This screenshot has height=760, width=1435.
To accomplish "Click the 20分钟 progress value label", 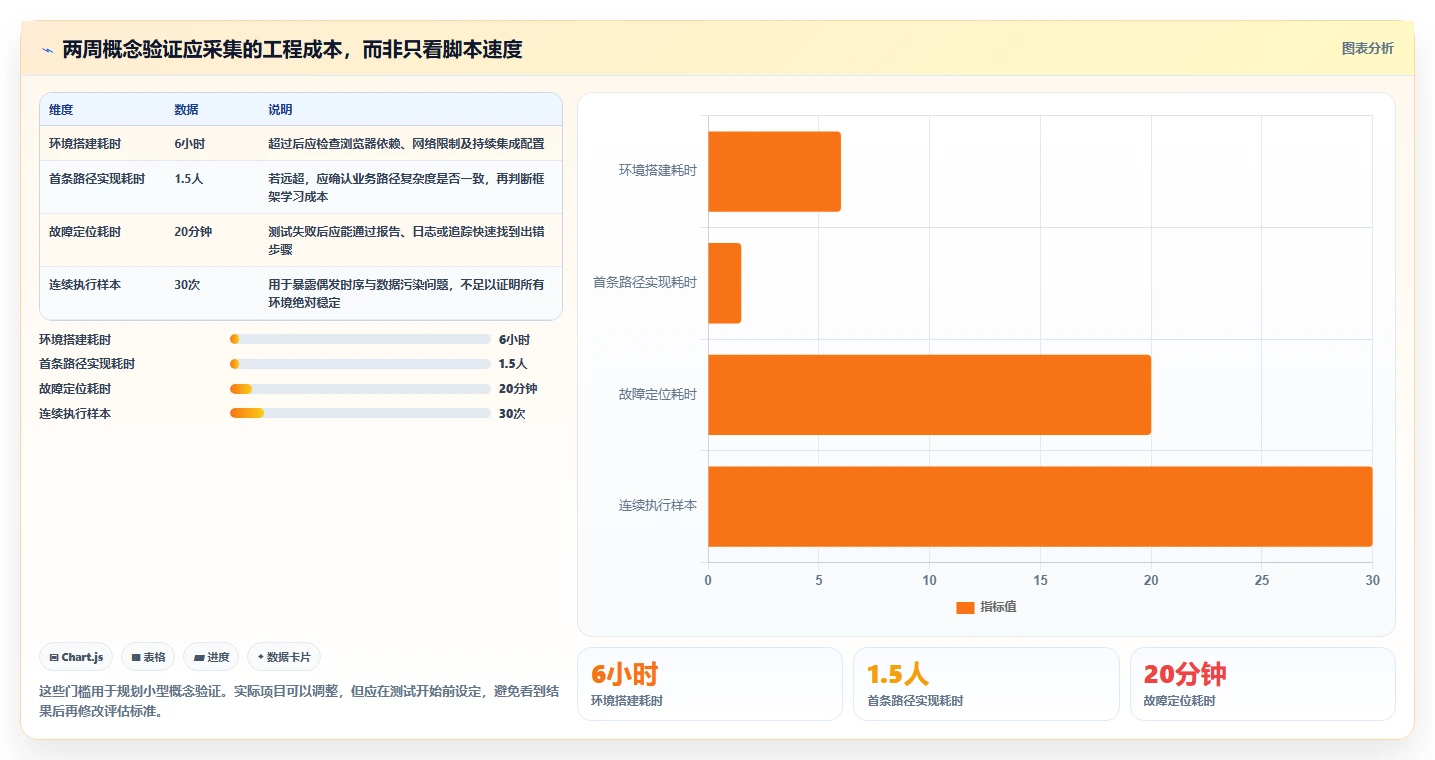I will (518, 389).
